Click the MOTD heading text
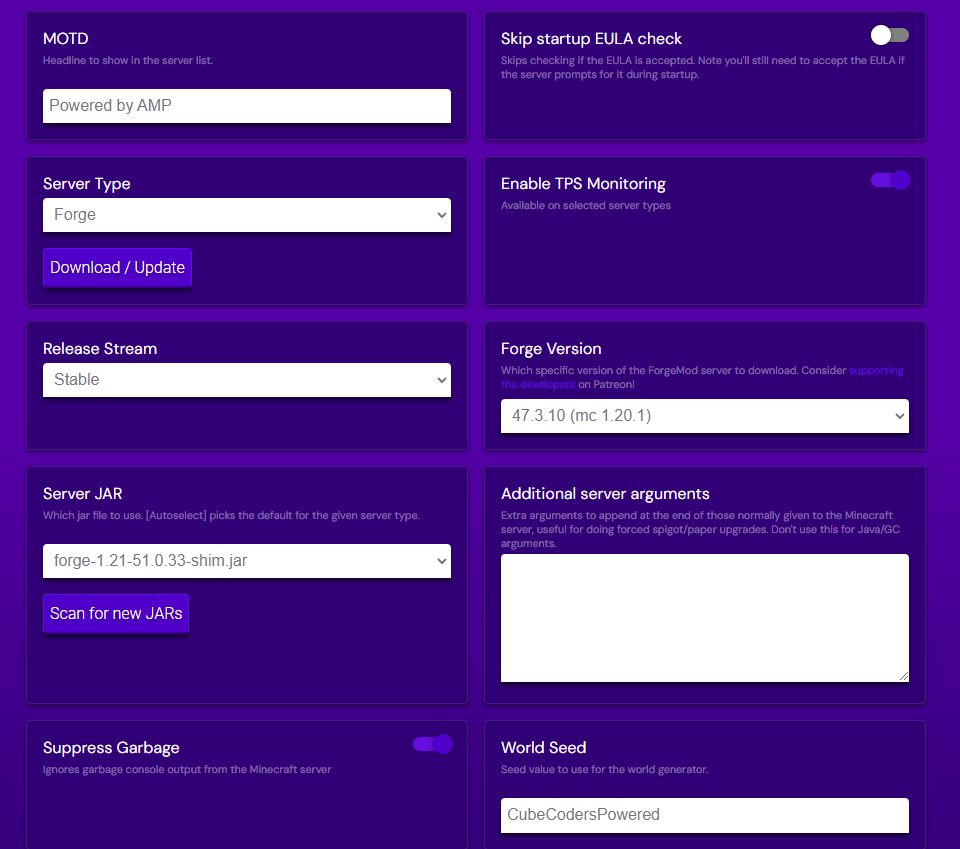Screen dimensions: 960x849 tap(66, 39)
